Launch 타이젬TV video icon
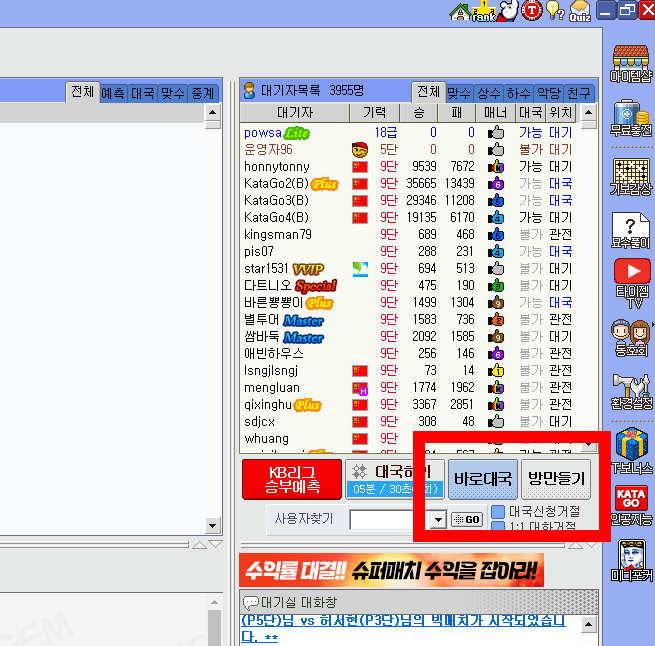Viewport: 655px width, 646px height. [x=632, y=284]
